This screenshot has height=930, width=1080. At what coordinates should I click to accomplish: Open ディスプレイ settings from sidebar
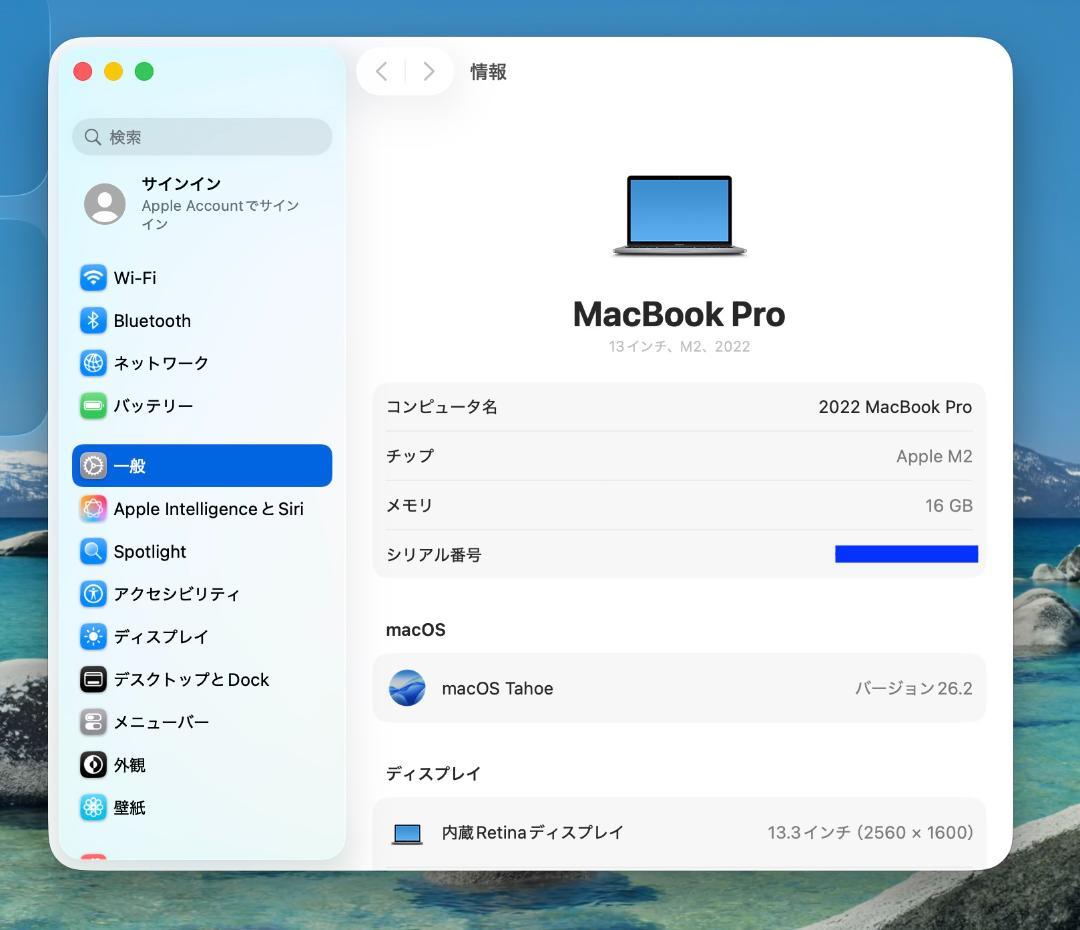pyautogui.click(x=163, y=637)
